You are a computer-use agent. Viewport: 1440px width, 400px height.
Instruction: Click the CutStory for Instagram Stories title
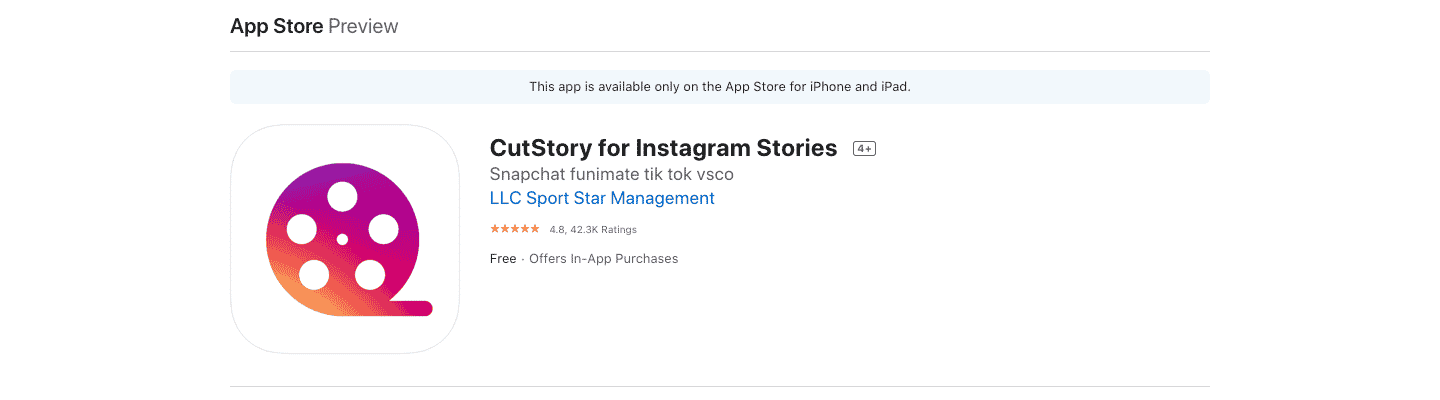click(x=663, y=148)
